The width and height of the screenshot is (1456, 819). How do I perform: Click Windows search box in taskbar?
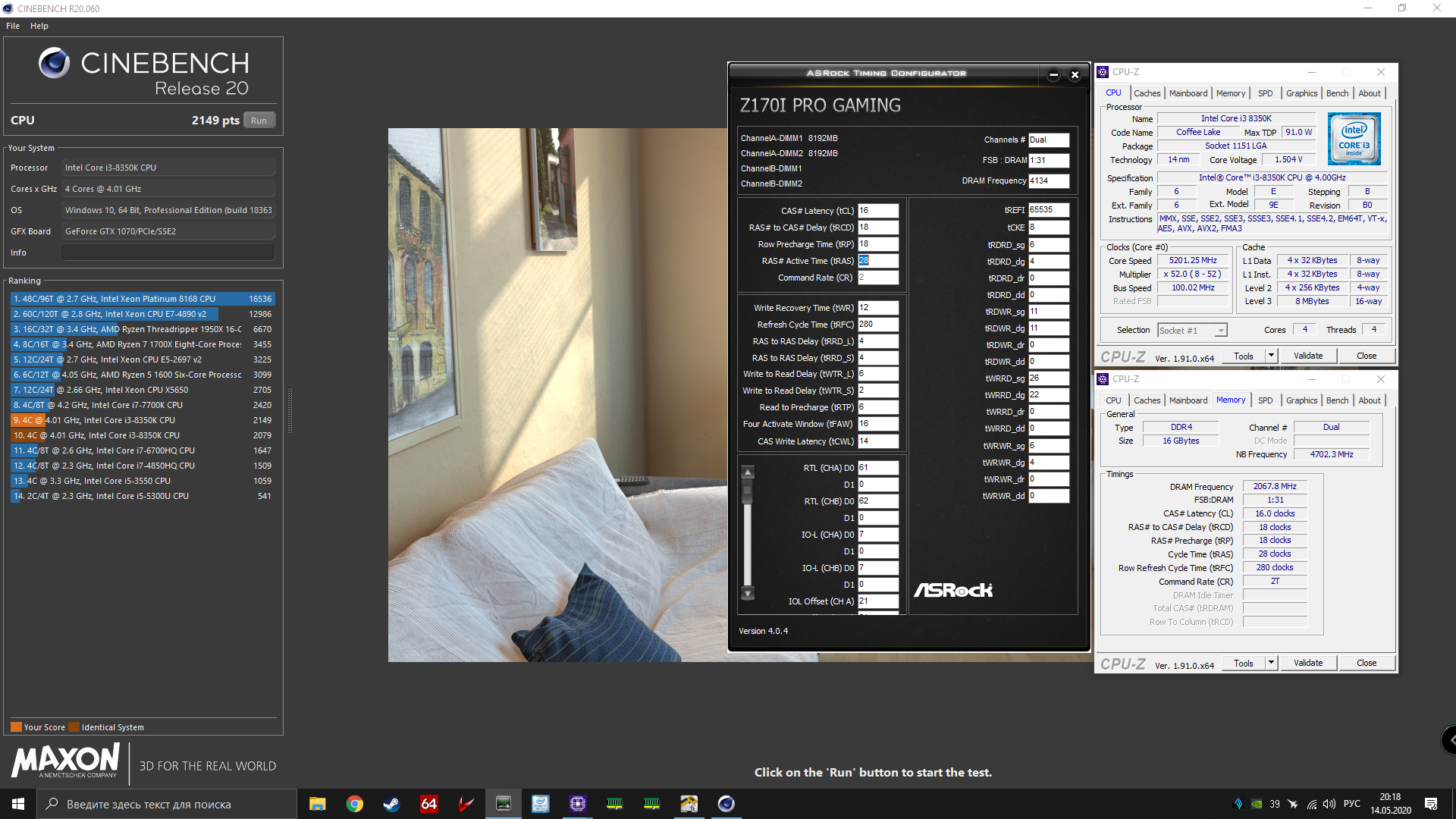pos(167,804)
